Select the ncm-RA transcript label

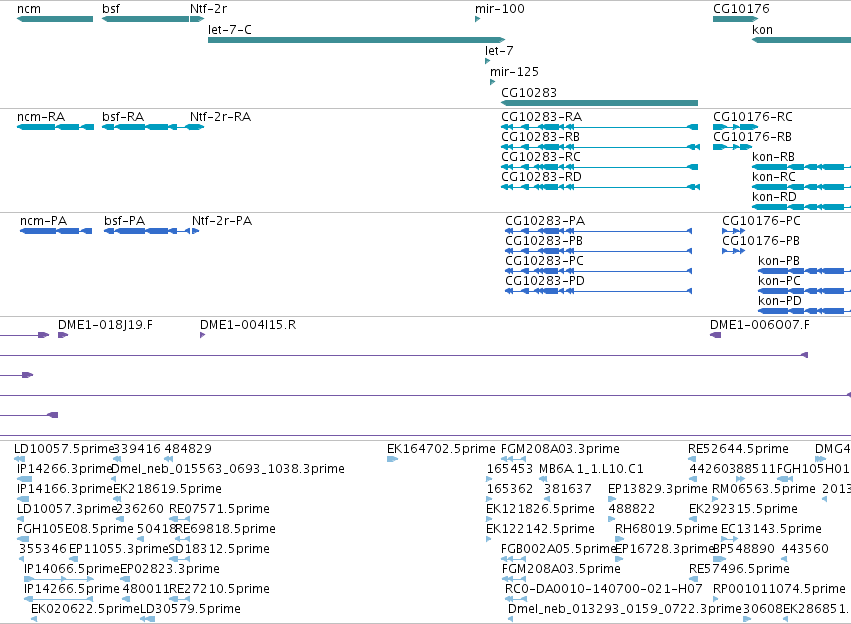[x=41, y=117]
